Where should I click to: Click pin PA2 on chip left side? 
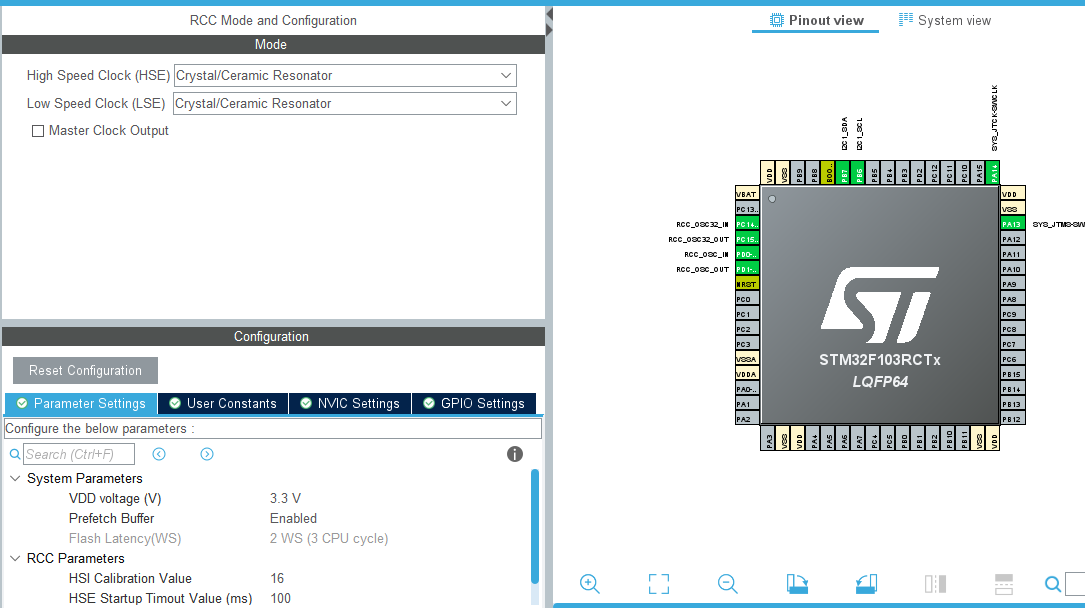[x=747, y=419]
